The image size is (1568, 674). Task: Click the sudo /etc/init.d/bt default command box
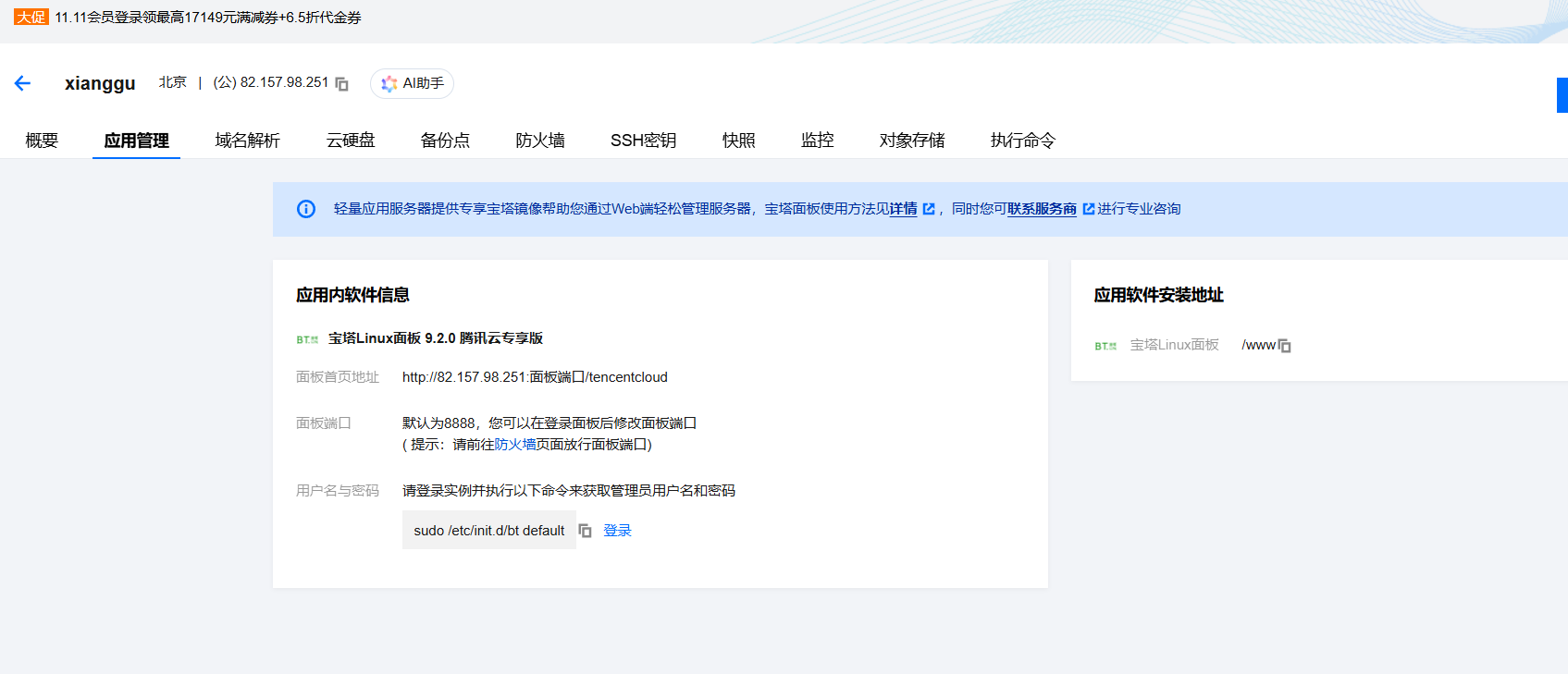pos(489,530)
